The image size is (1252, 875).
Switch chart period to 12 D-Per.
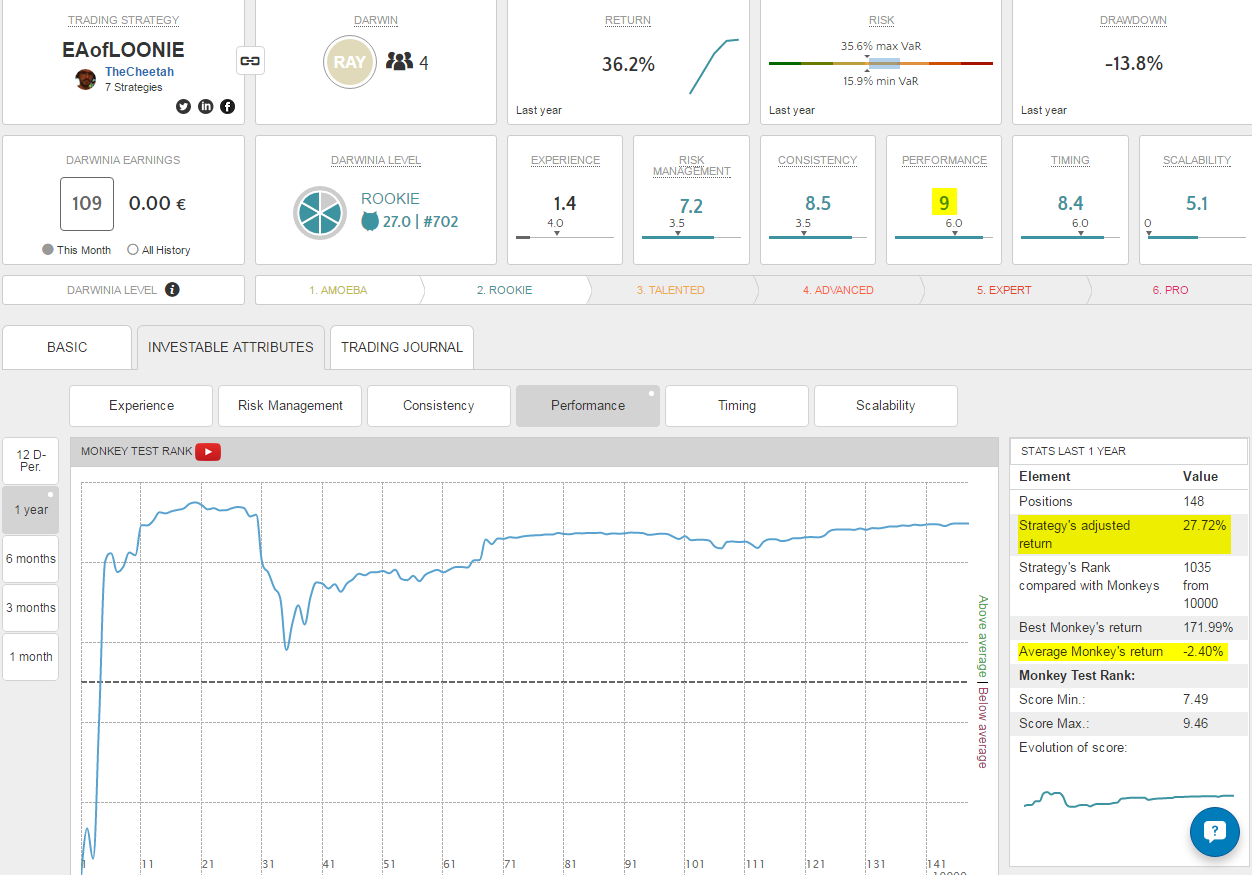tap(30, 461)
